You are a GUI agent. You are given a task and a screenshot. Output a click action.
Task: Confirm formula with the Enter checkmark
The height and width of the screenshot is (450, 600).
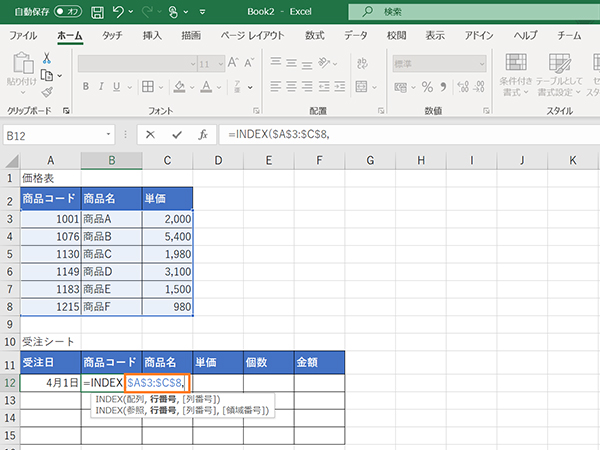click(x=176, y=134)
